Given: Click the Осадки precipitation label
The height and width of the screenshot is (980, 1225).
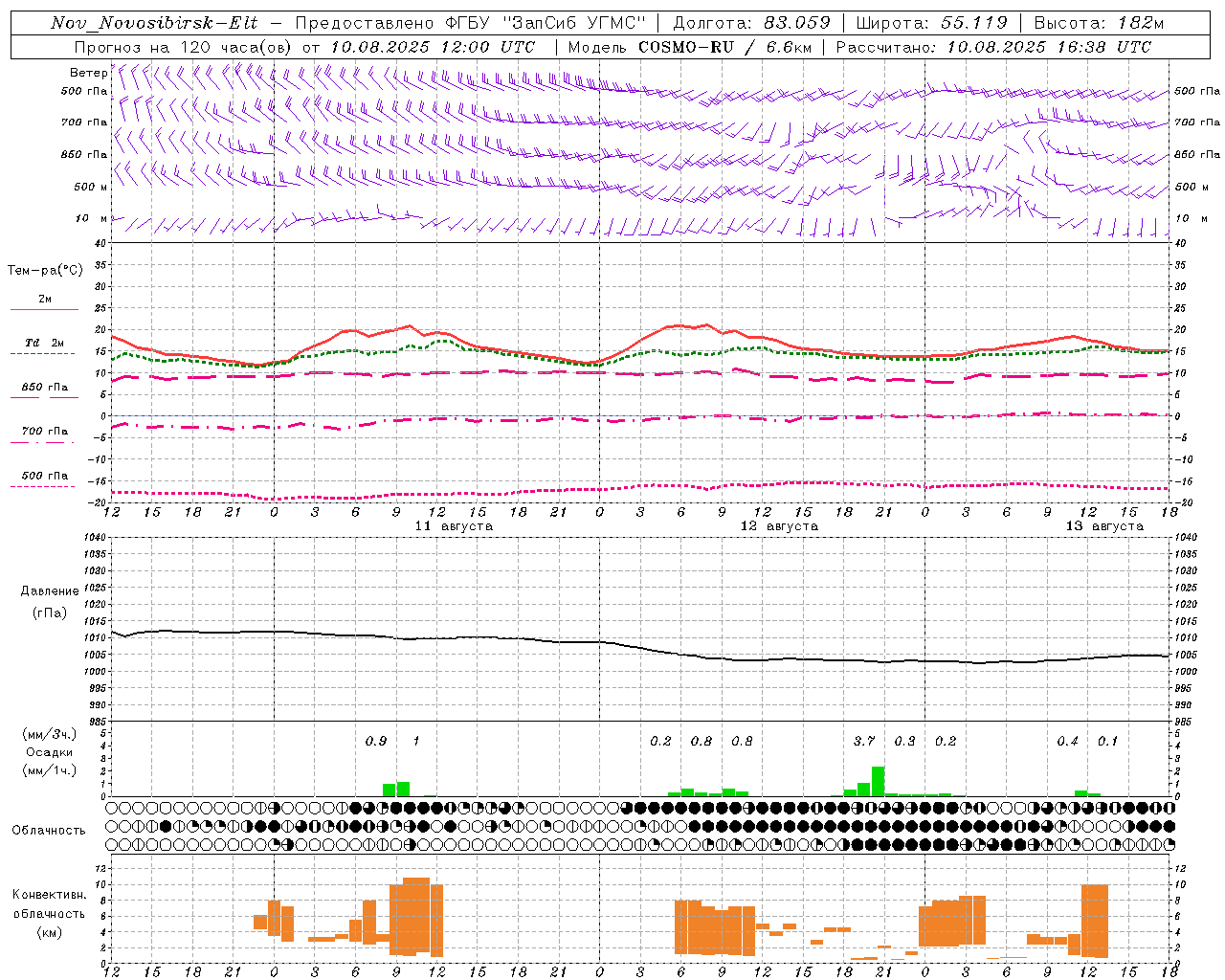Looking at the screenshot, I should click(49, 752).
